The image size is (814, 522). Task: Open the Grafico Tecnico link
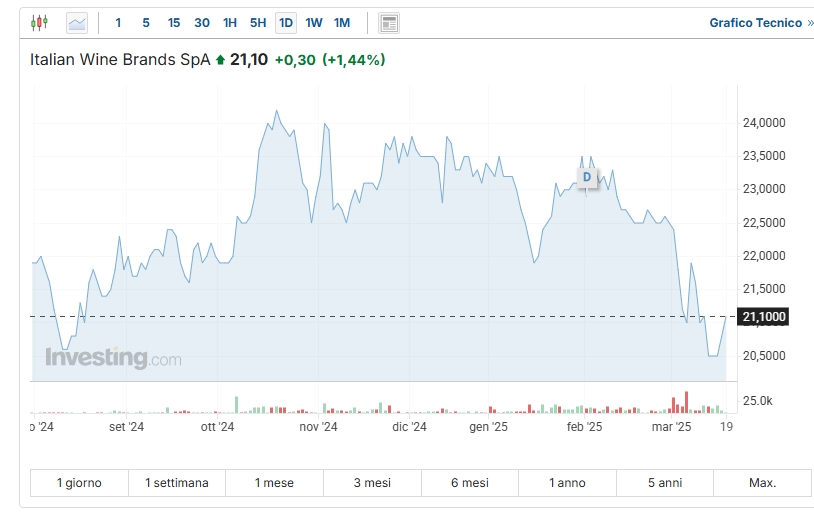[761, 23]
